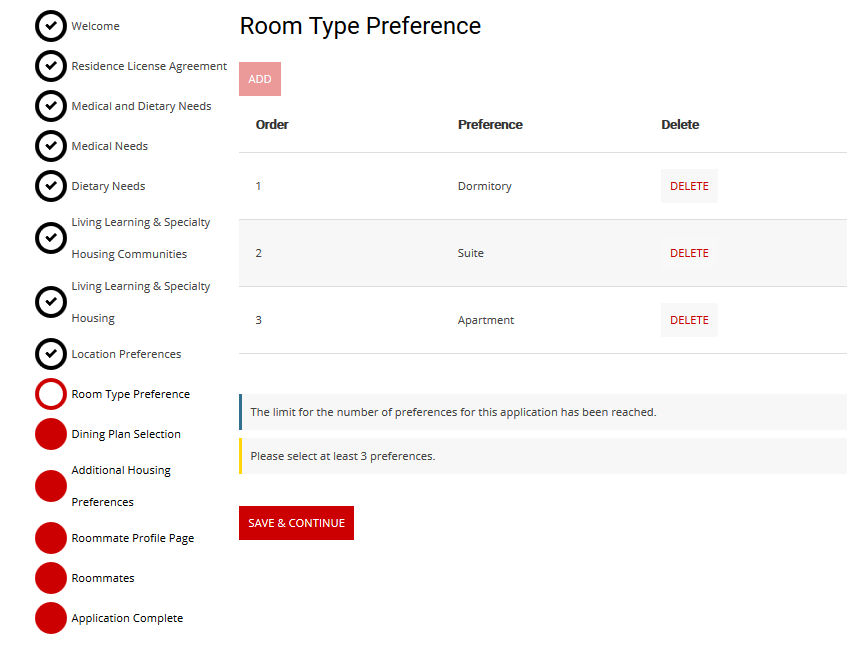Click the Room Type Preference step circle icon
The image size is (853, 654).
click(50, 394)
